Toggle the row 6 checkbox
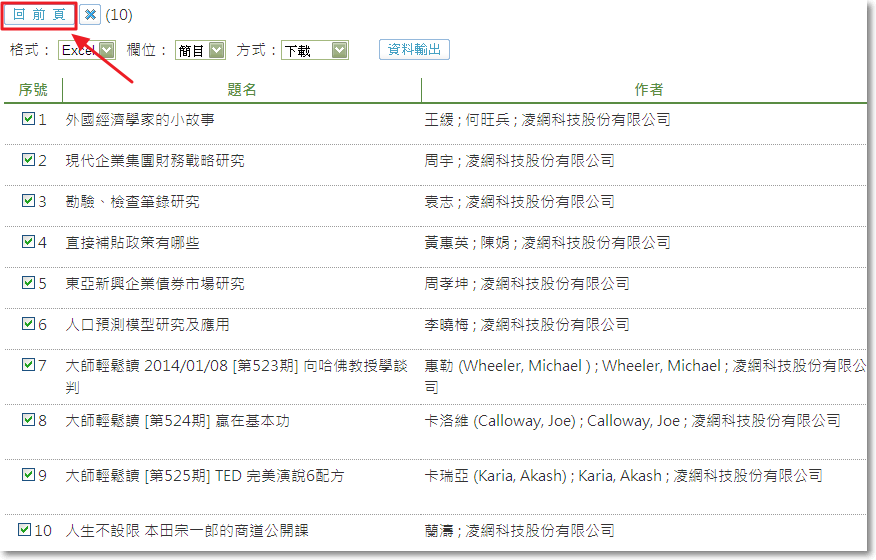 pyautogui.click(x=28, y=324)
